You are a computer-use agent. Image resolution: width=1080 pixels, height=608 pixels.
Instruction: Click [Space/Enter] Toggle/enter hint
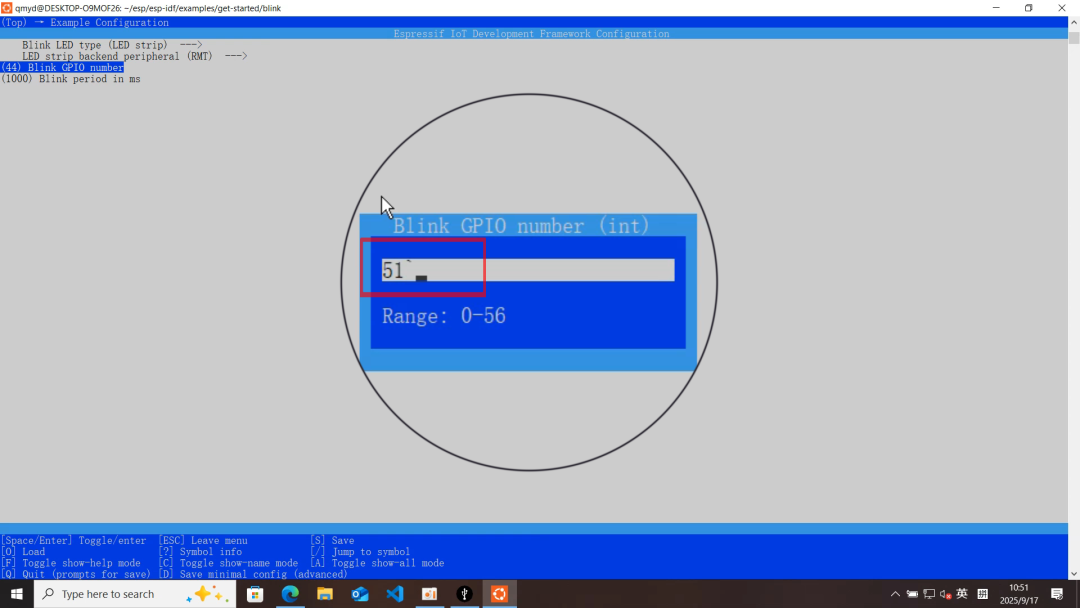(73, 541)
